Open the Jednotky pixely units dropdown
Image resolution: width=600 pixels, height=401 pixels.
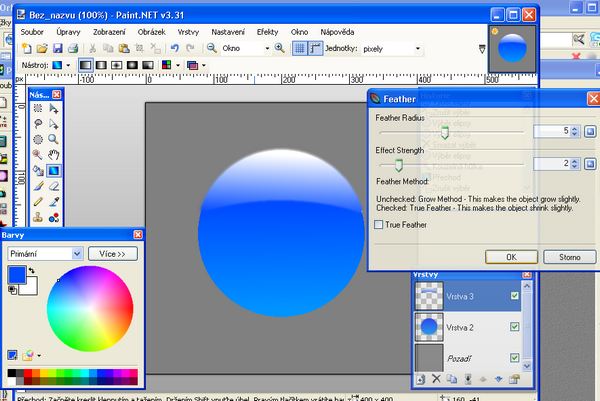pos(417,48)
